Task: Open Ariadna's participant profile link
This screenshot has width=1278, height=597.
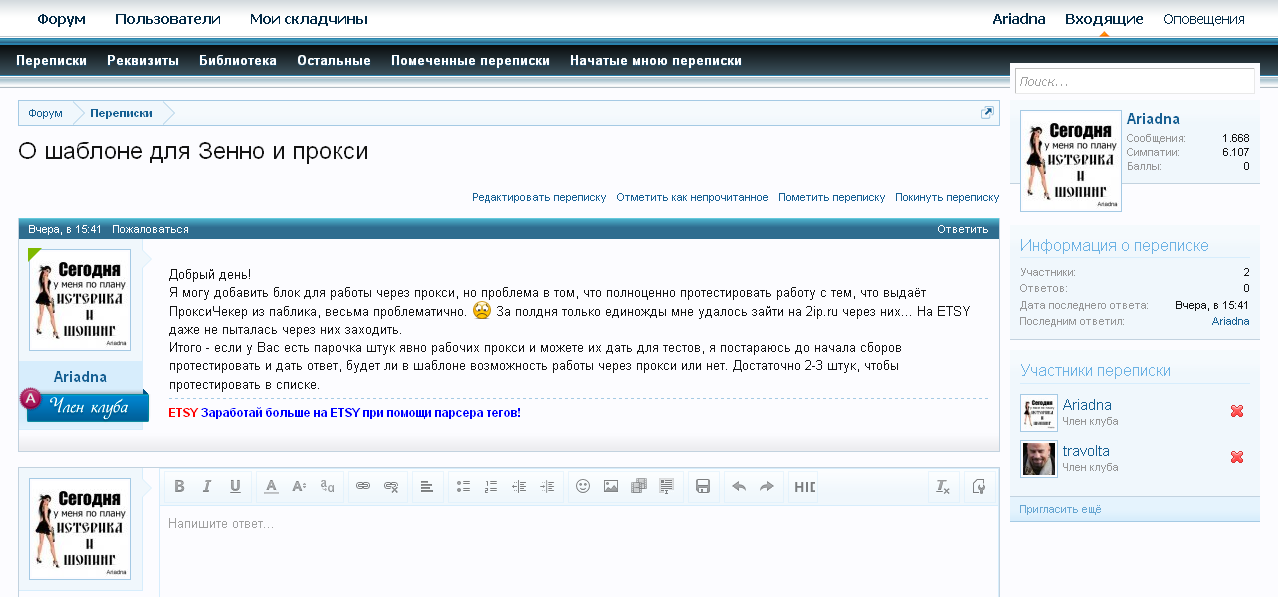Action: [1087, 405]
